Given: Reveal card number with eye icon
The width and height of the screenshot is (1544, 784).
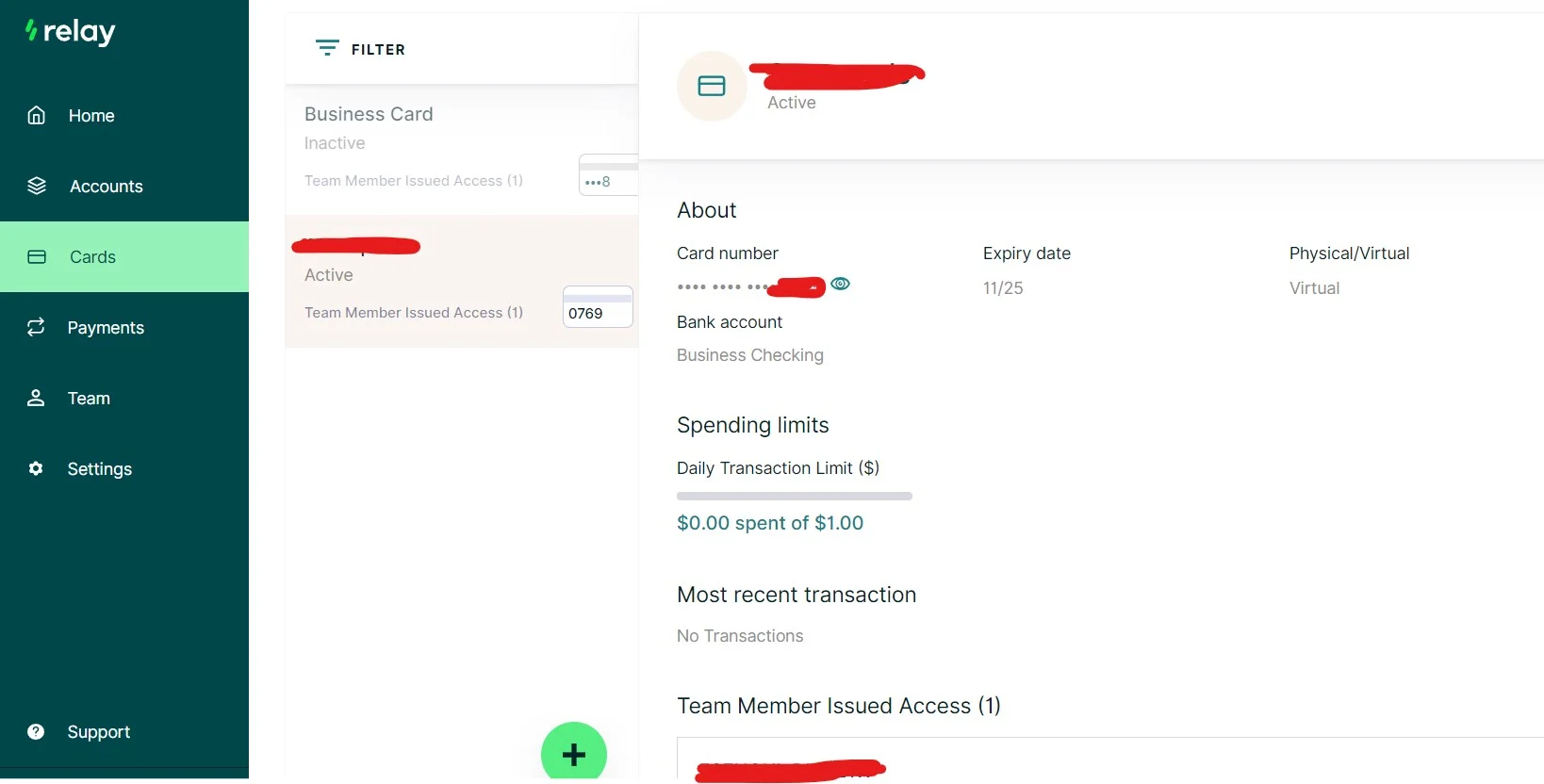Looking at the screenshot, I should click(841, 284).
